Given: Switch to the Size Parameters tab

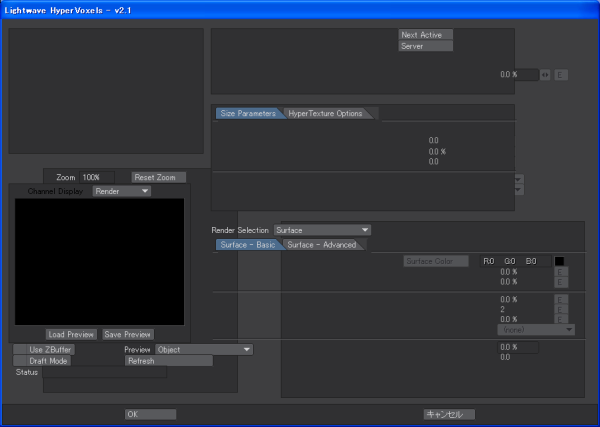Looking at the screenshot, I should (248, 113).
